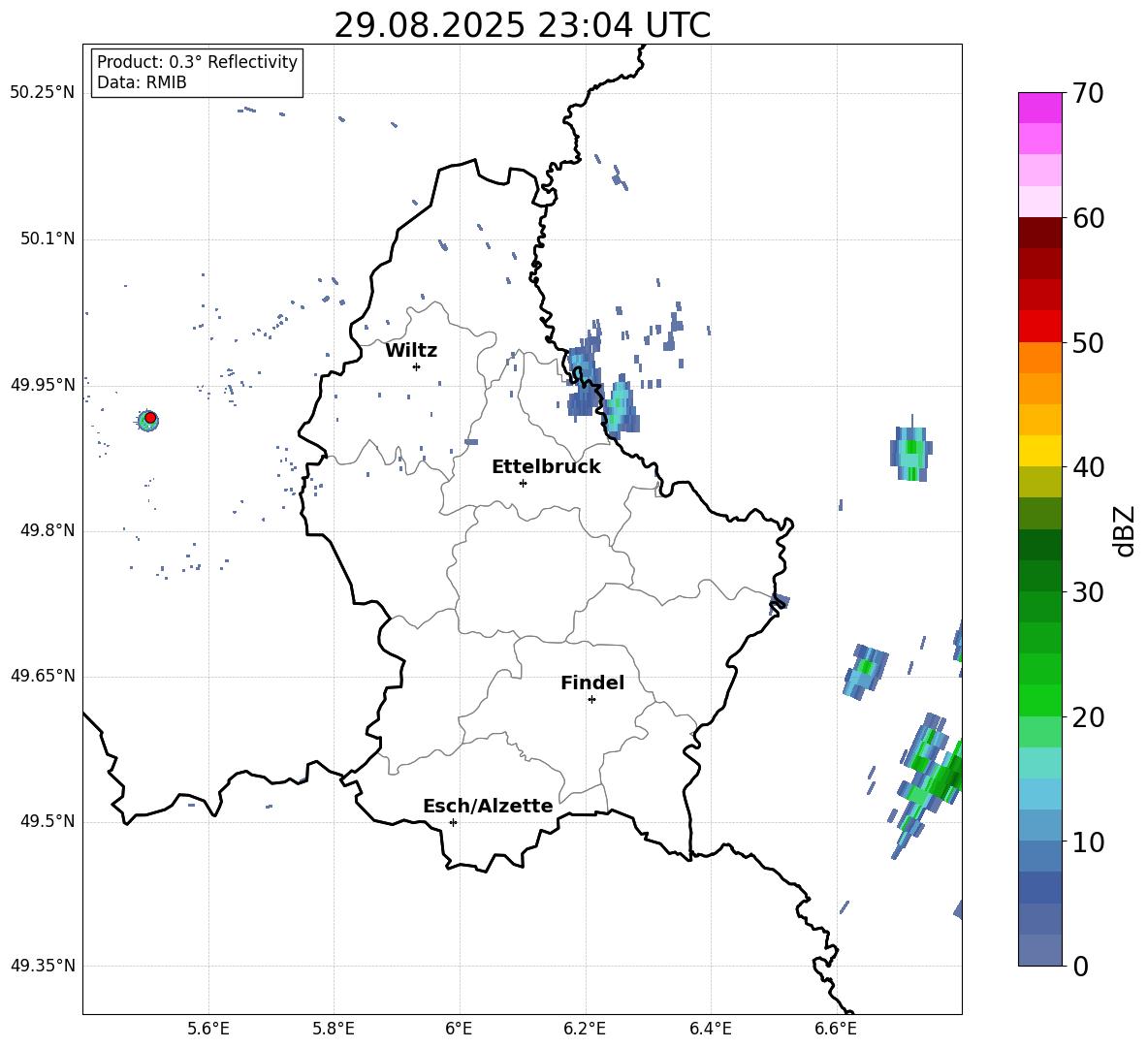Click the longitude label '5.8°E'

coord(334,1029)
